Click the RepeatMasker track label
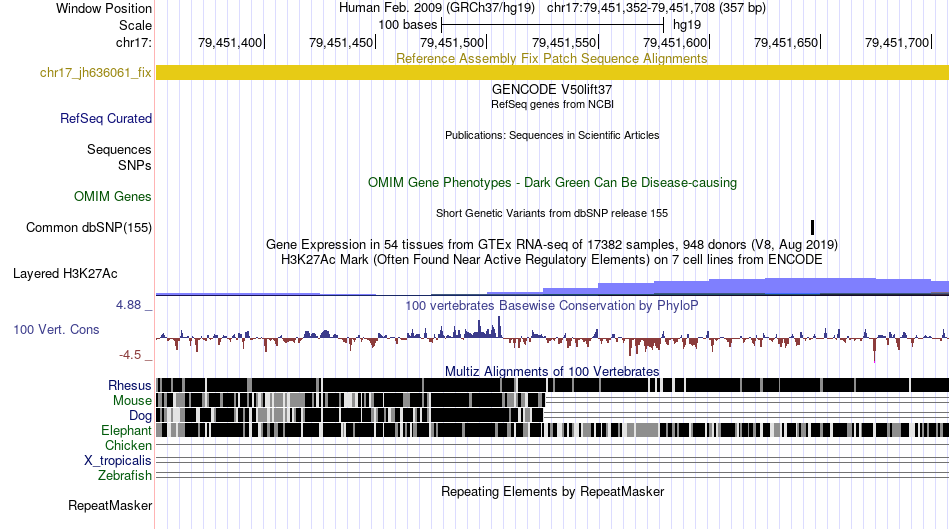950x529 pixels. (x=110, y=505)
